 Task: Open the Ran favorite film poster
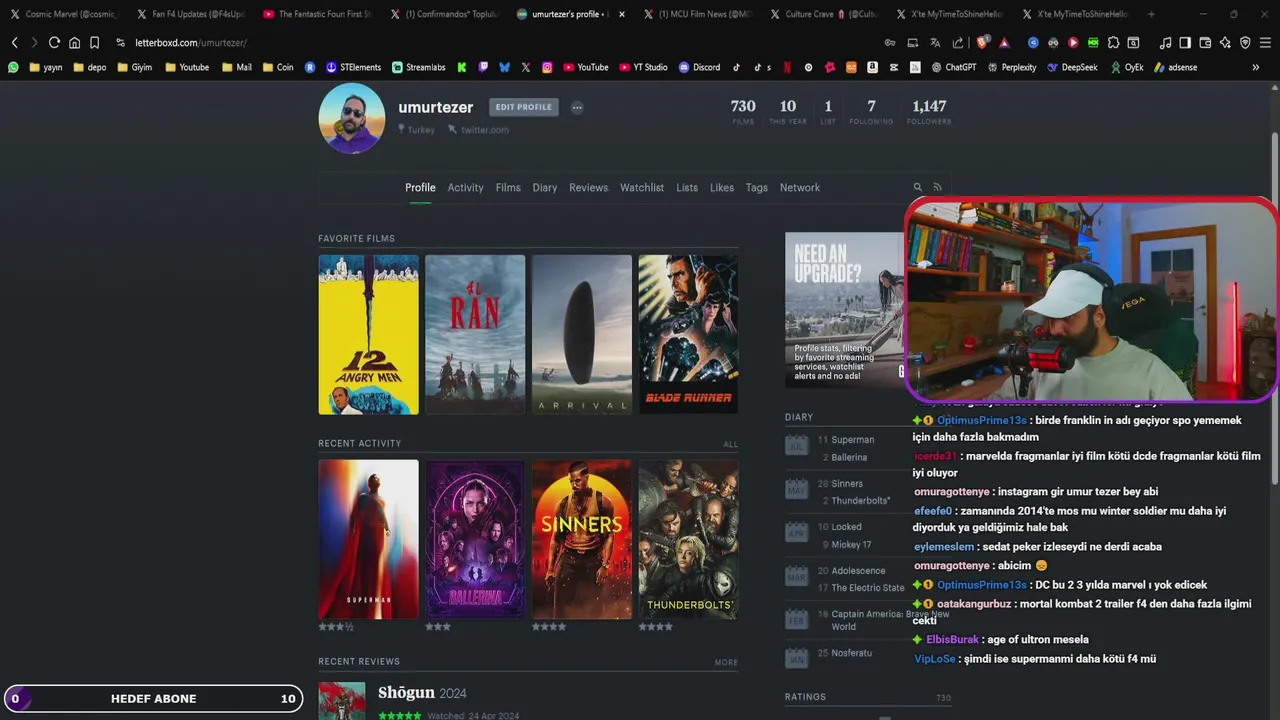(x=475, y=334)
